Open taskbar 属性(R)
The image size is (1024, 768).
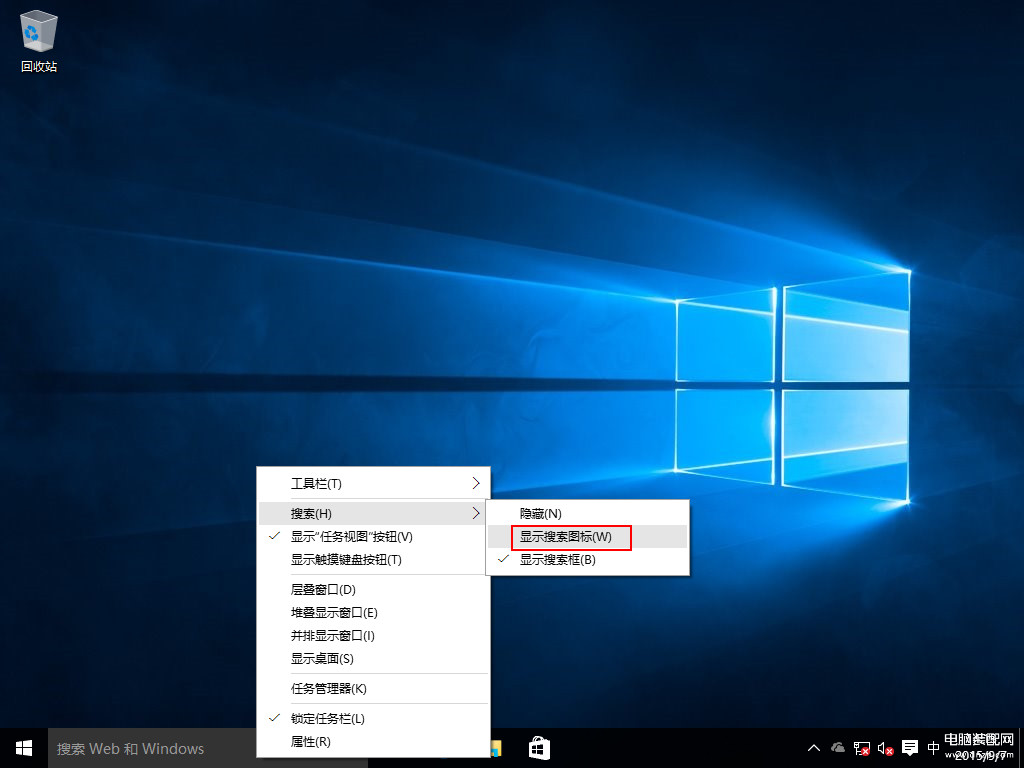pos(373,742)
